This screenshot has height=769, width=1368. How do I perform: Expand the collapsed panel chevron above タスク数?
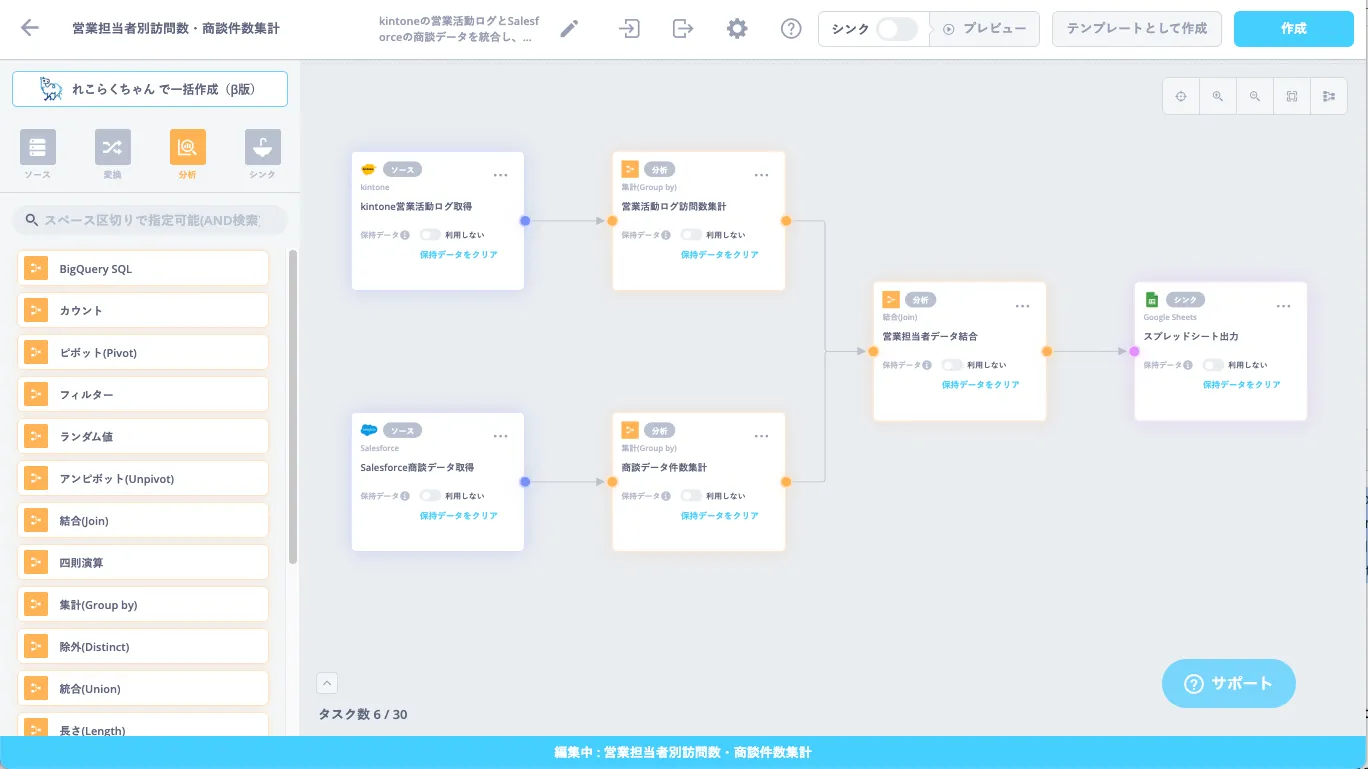click(x=327, y=683)
